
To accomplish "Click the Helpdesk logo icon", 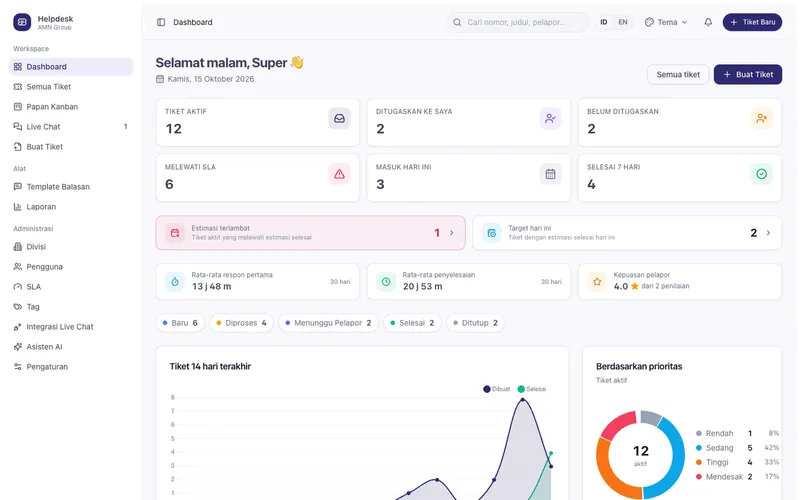I will (x=22, y=22).
